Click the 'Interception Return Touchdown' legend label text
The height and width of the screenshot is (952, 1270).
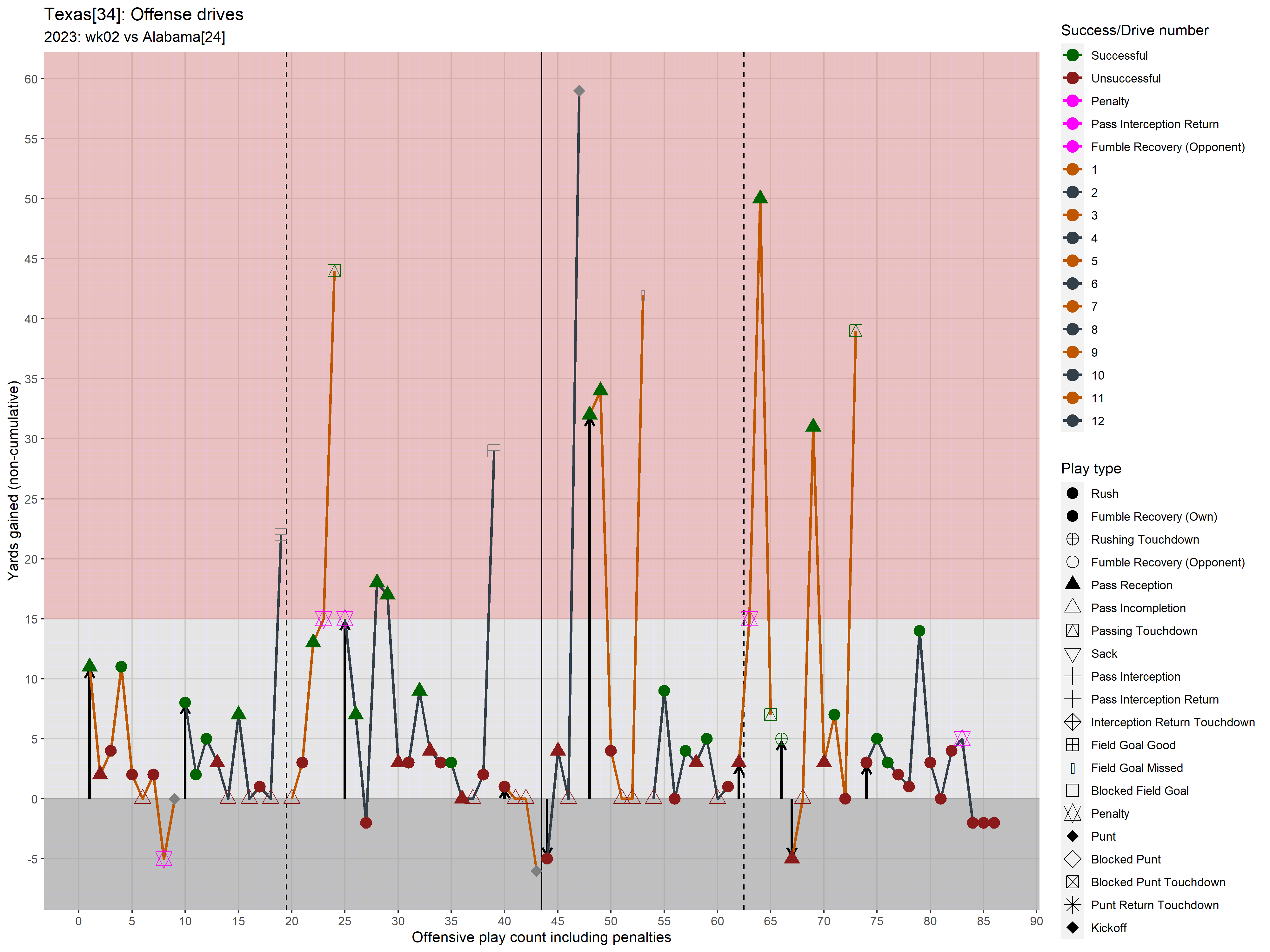(x=1173, y=723)
